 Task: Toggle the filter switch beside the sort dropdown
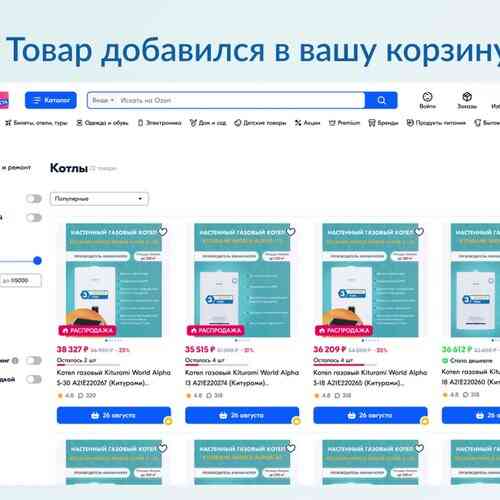(x=34, y=199)
